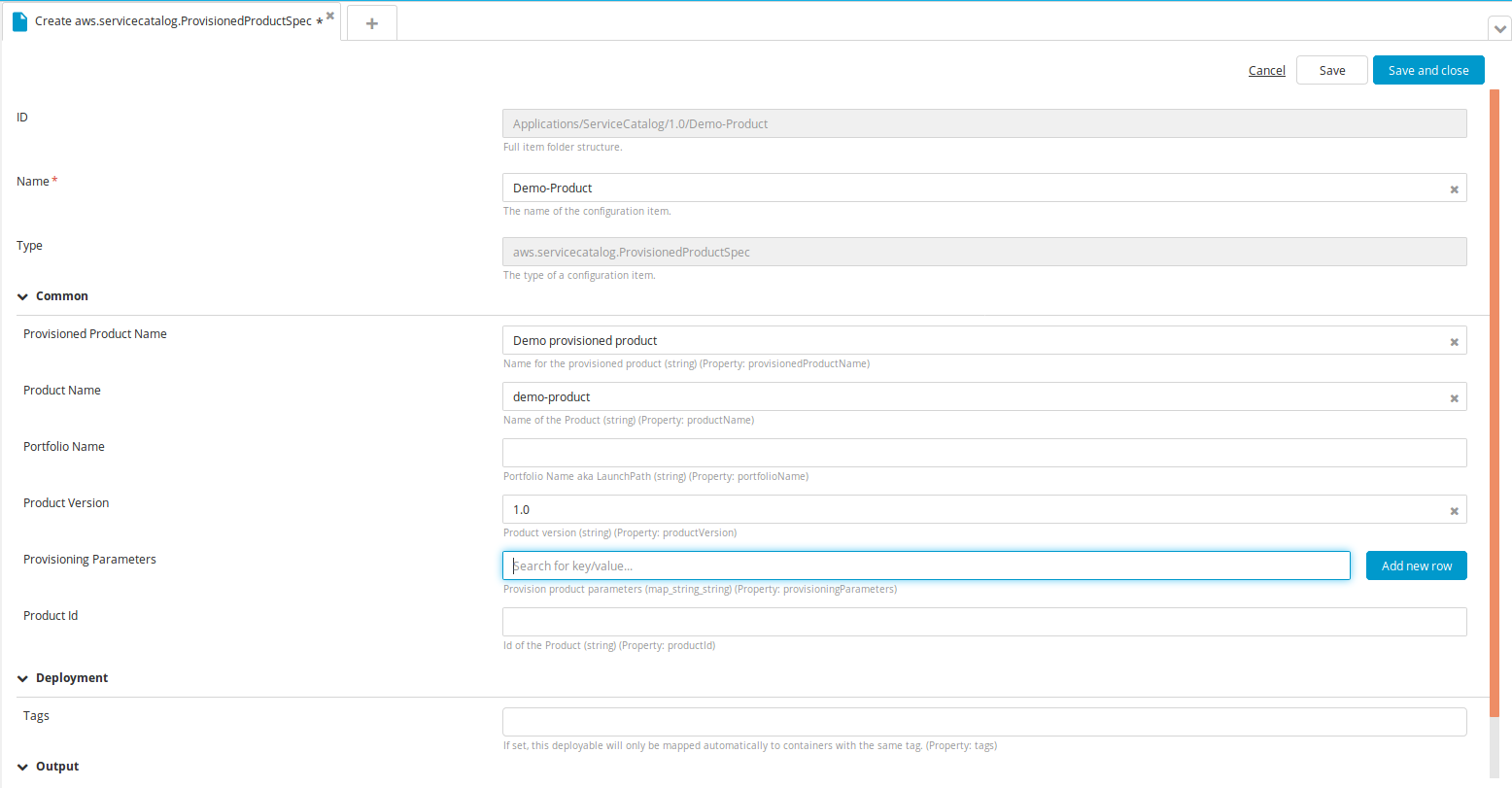Collapse the Output section
Viewport: 1512px width, 788px height.
pos(22,767)
